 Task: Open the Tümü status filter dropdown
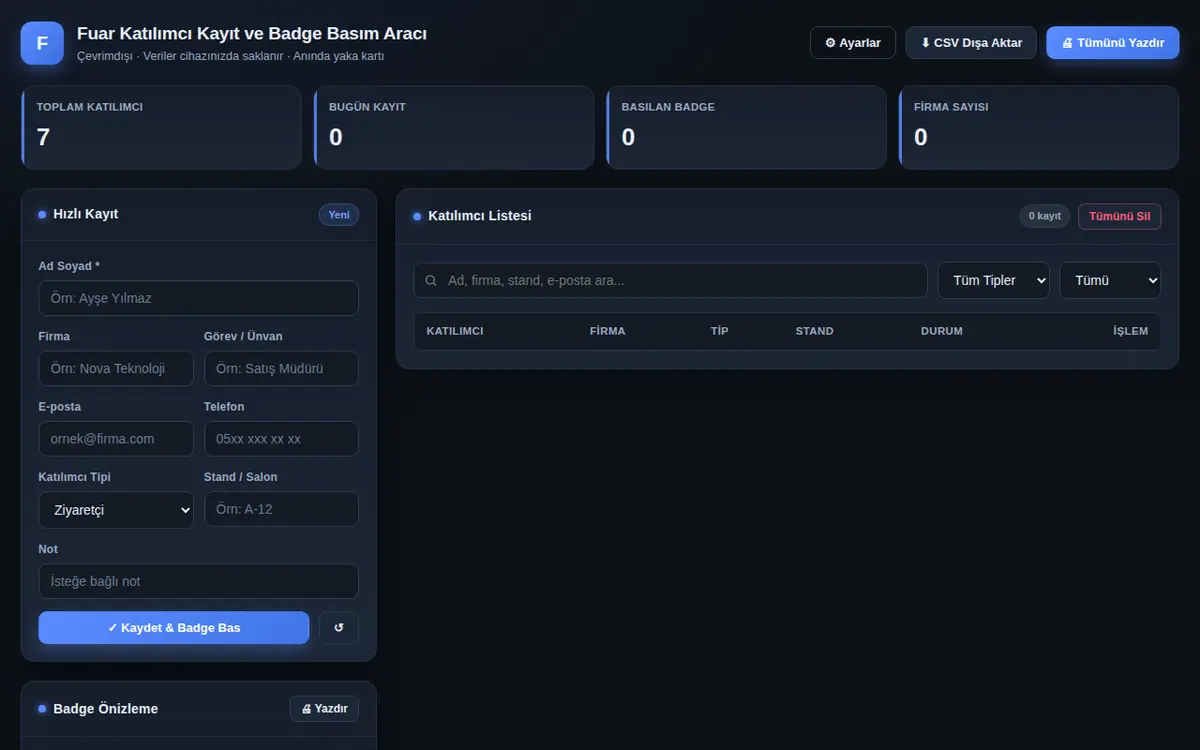tap(1110, 281)
